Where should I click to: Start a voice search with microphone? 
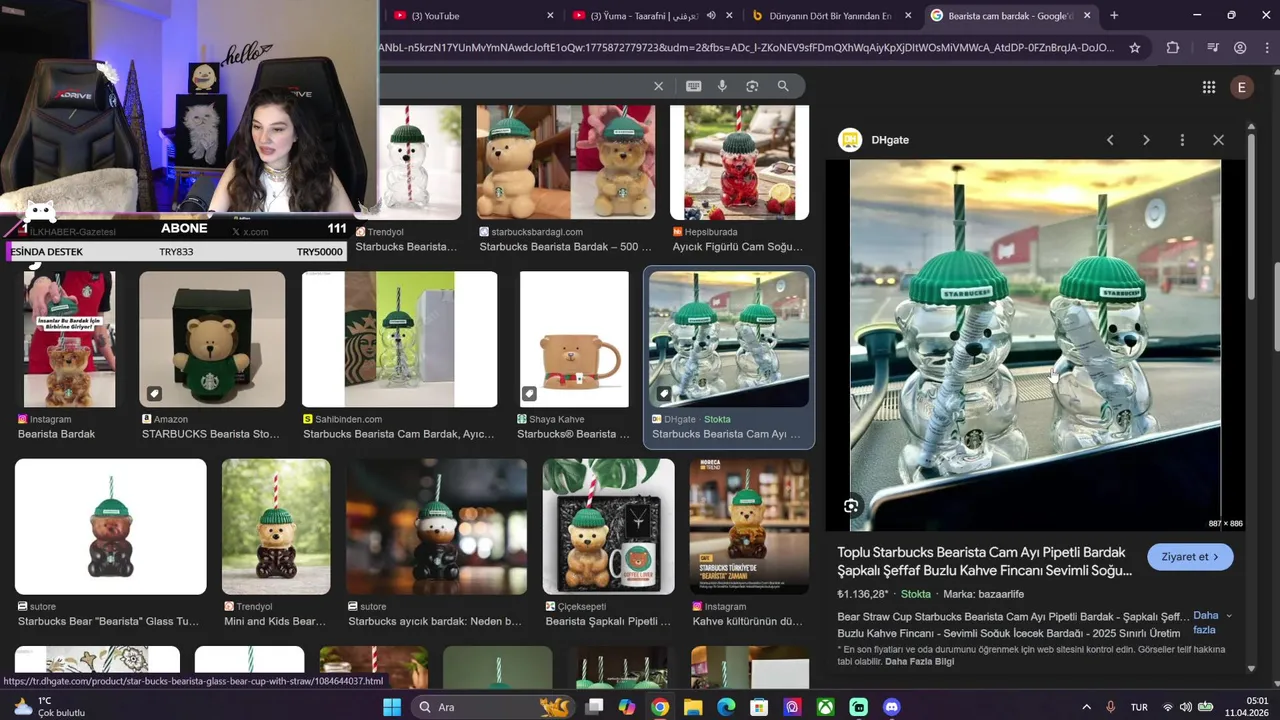click(x=722, y=86)
